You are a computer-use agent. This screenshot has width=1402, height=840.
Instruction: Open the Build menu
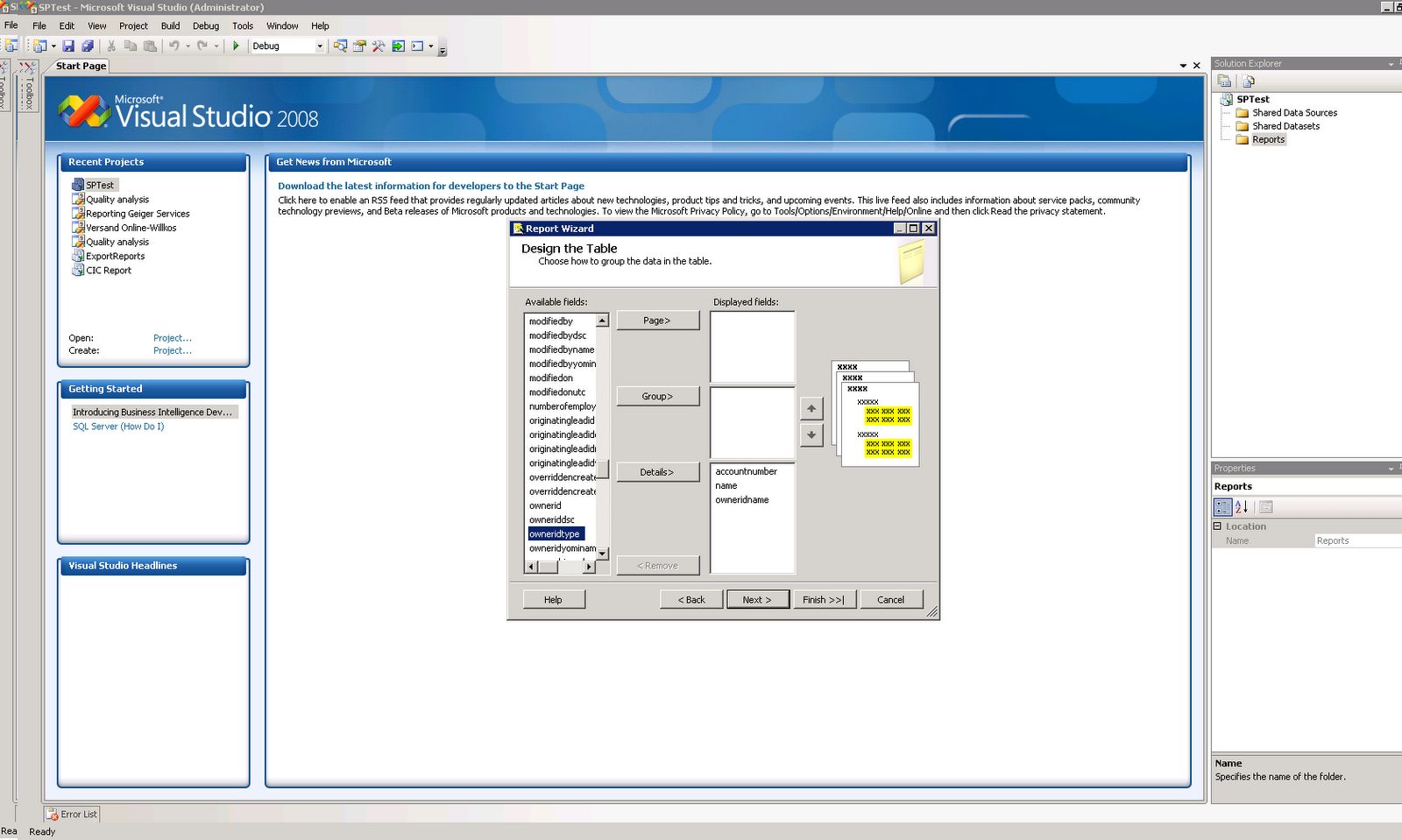tap(170, 26)
